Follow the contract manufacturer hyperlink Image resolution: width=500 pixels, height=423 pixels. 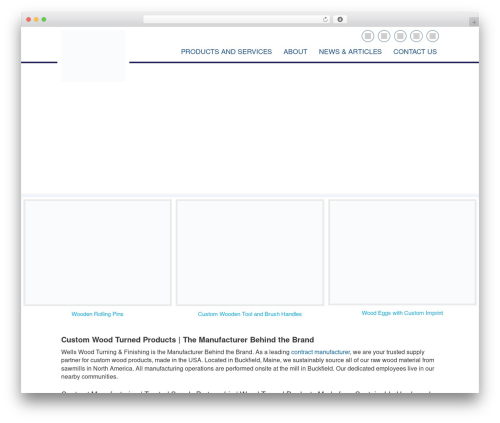[320, 352]
